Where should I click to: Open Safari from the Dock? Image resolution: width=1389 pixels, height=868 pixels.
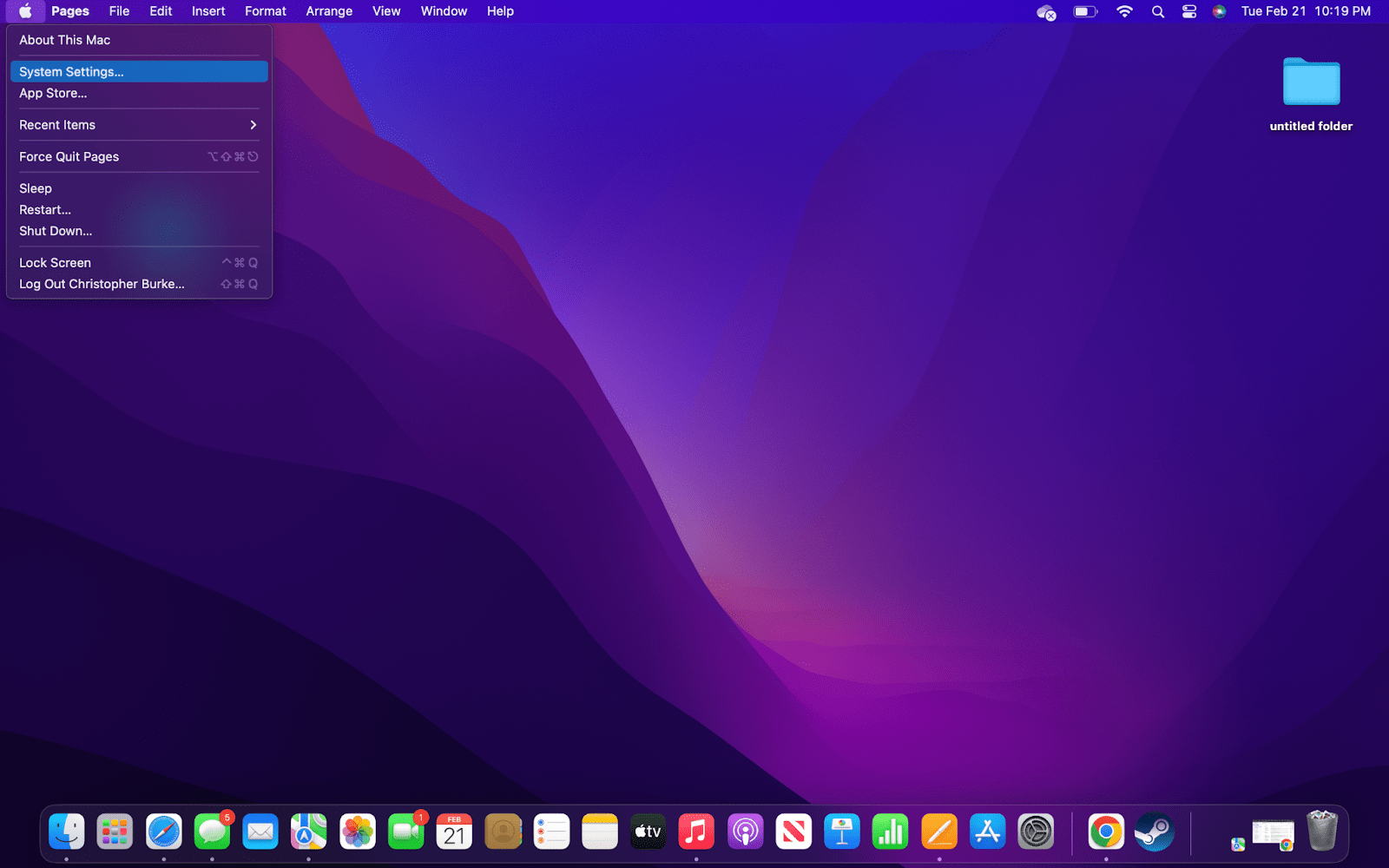pyautogui.click(x=164, y=831)
